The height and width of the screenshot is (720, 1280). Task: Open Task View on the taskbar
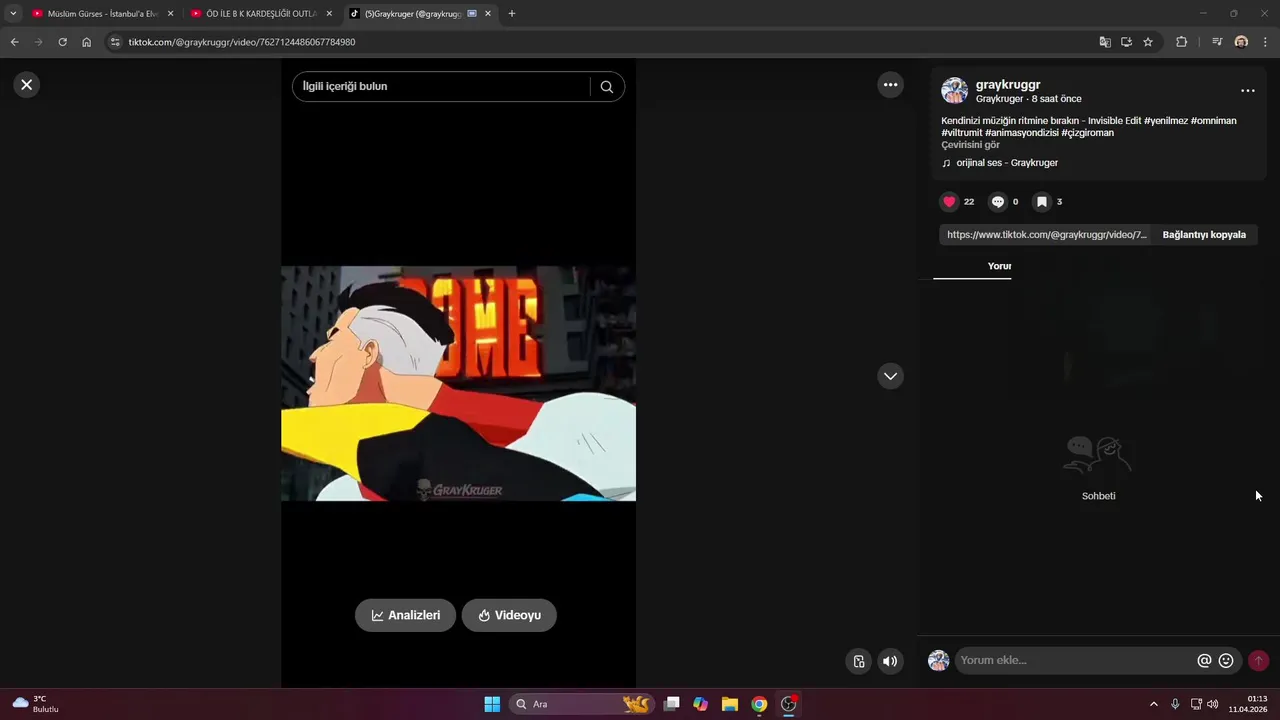point(672,704)
